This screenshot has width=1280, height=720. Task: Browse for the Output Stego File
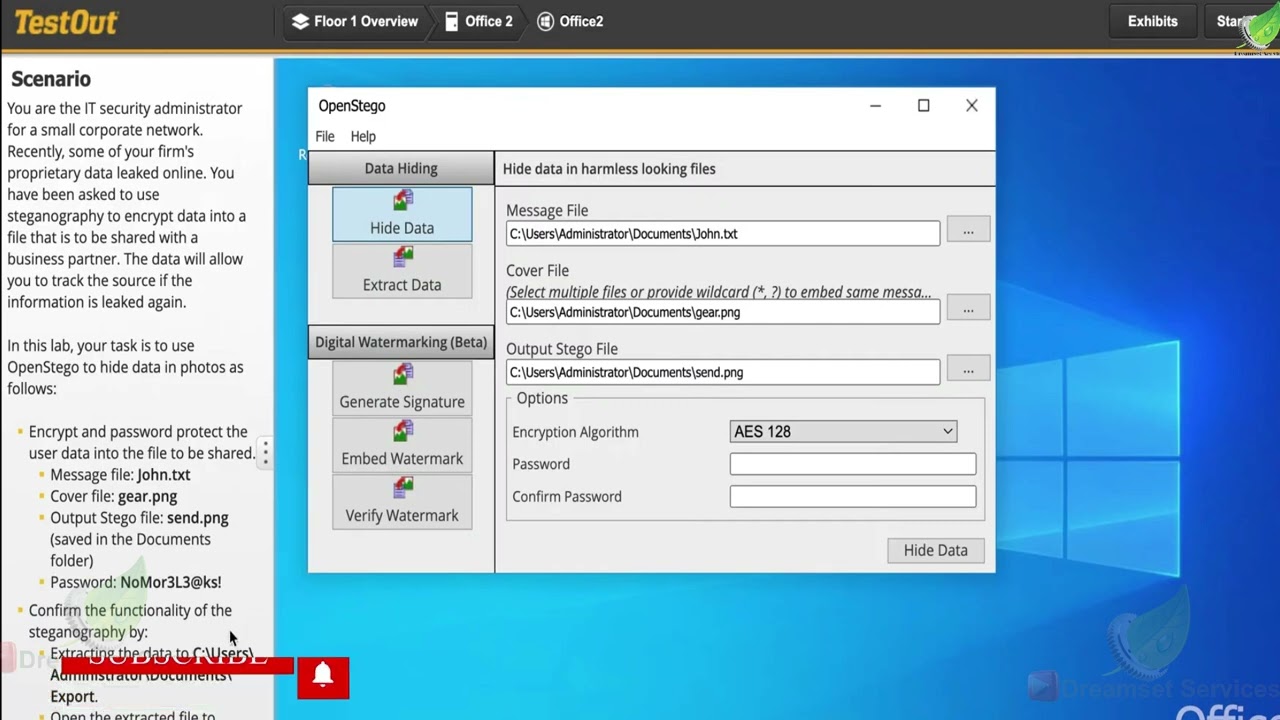[x=968, y=370]
